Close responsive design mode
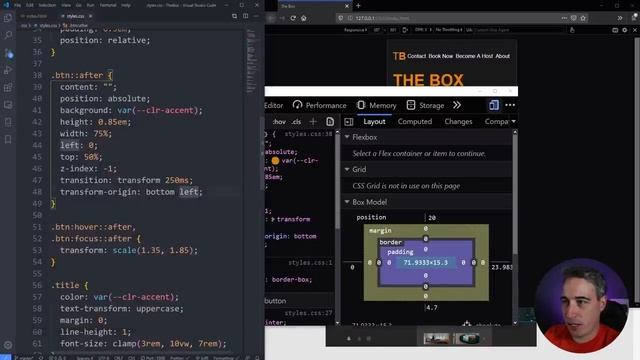Screen dimensions: 640x360 click(635, 30)
